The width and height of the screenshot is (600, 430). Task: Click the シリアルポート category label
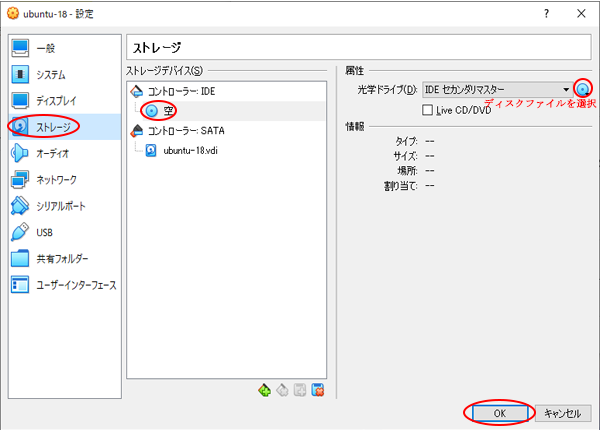coord(61,206)
